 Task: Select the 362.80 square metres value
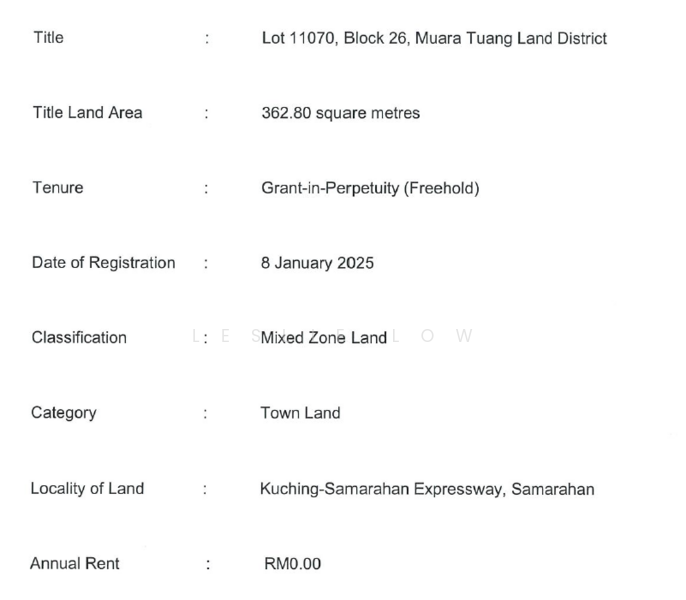340,113
